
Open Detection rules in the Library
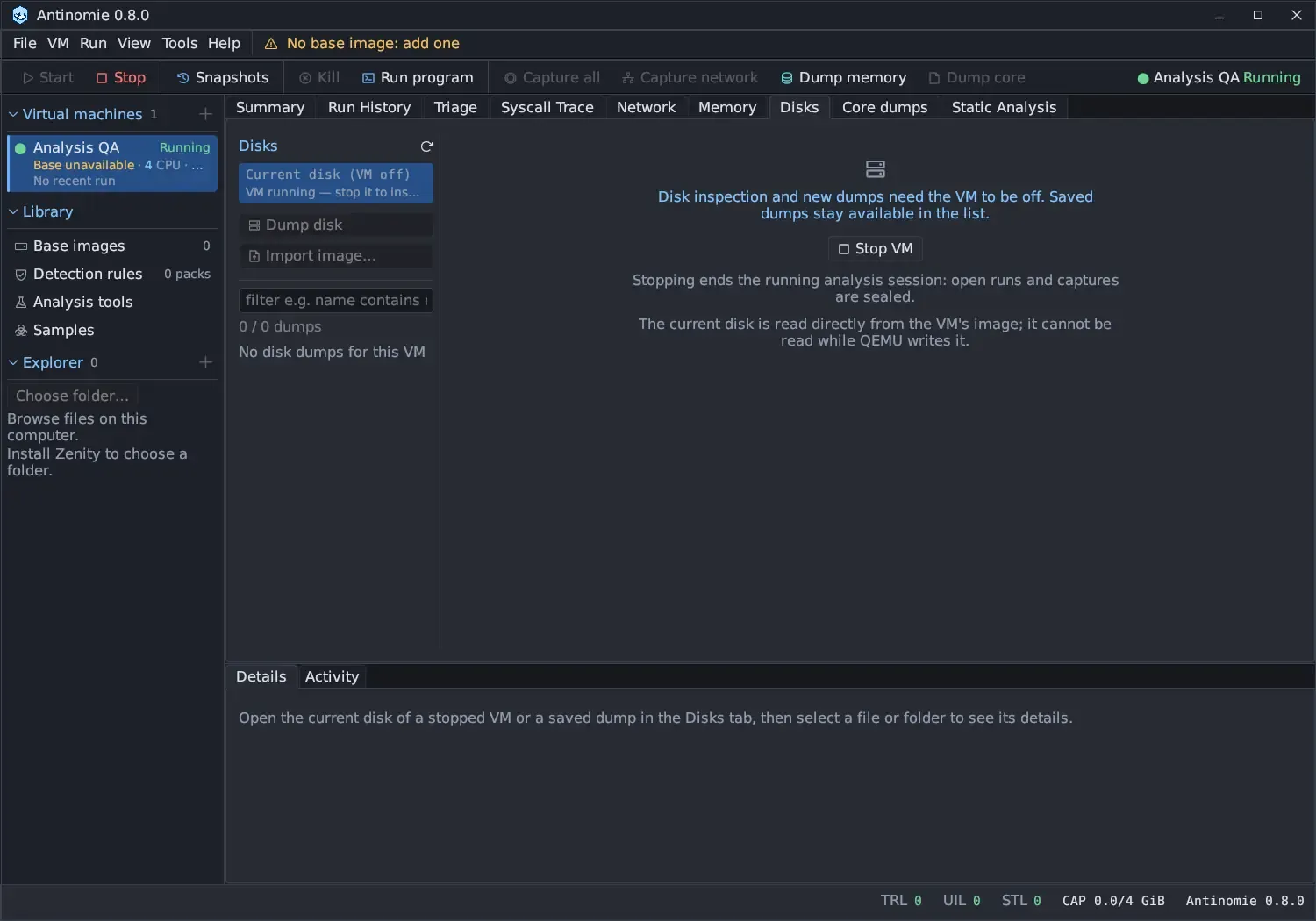(x=112, y=275)
